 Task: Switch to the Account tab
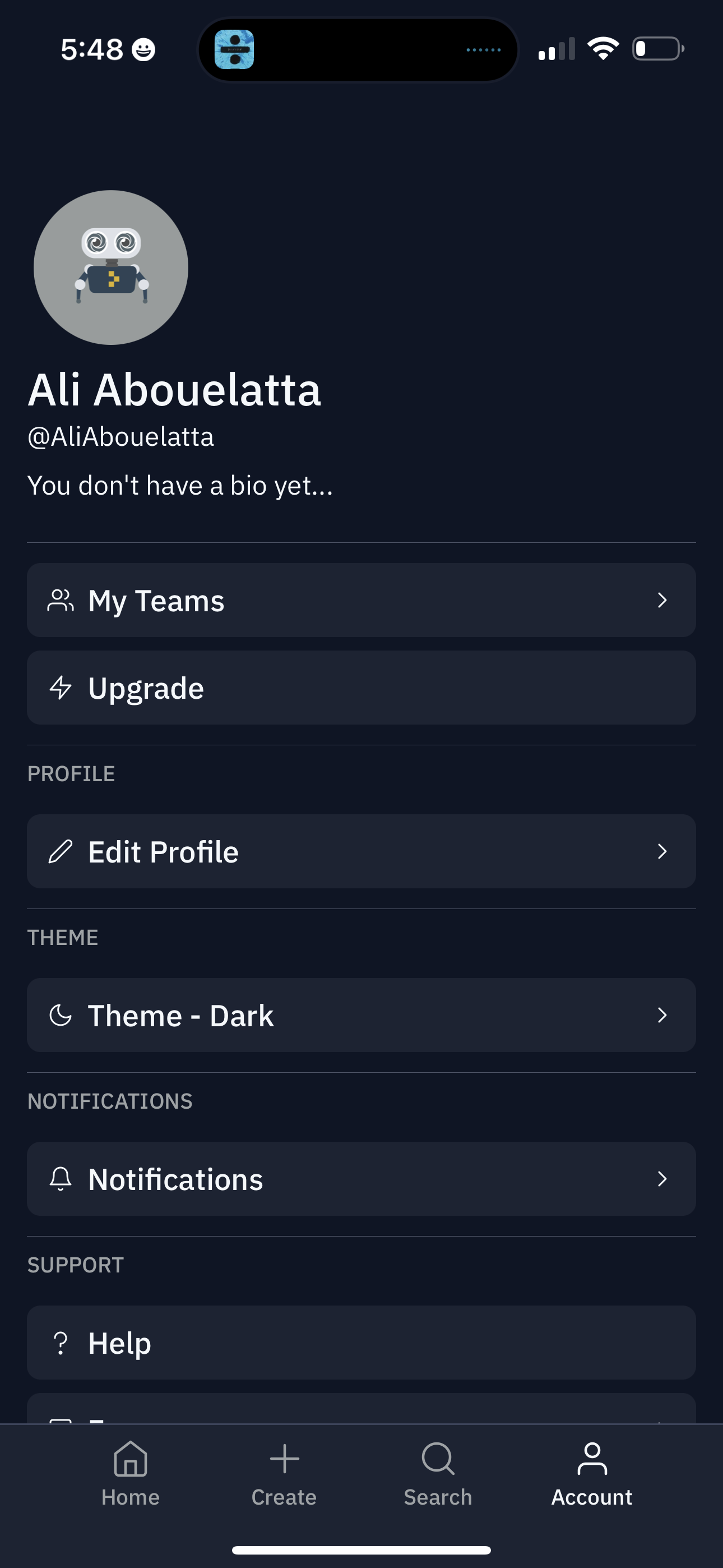tap(591, 1473)
